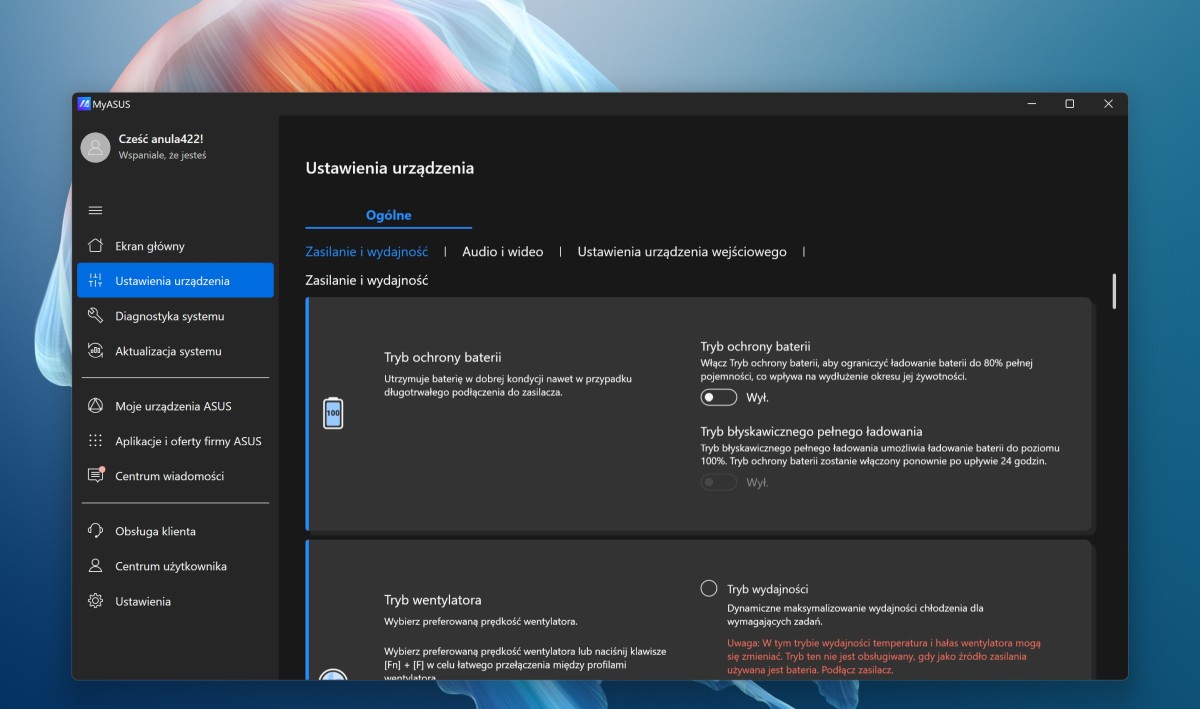Click the vertical scrollbar thumb
Viewport: 1200px width, 709px height.
[x=1114, y=291]
